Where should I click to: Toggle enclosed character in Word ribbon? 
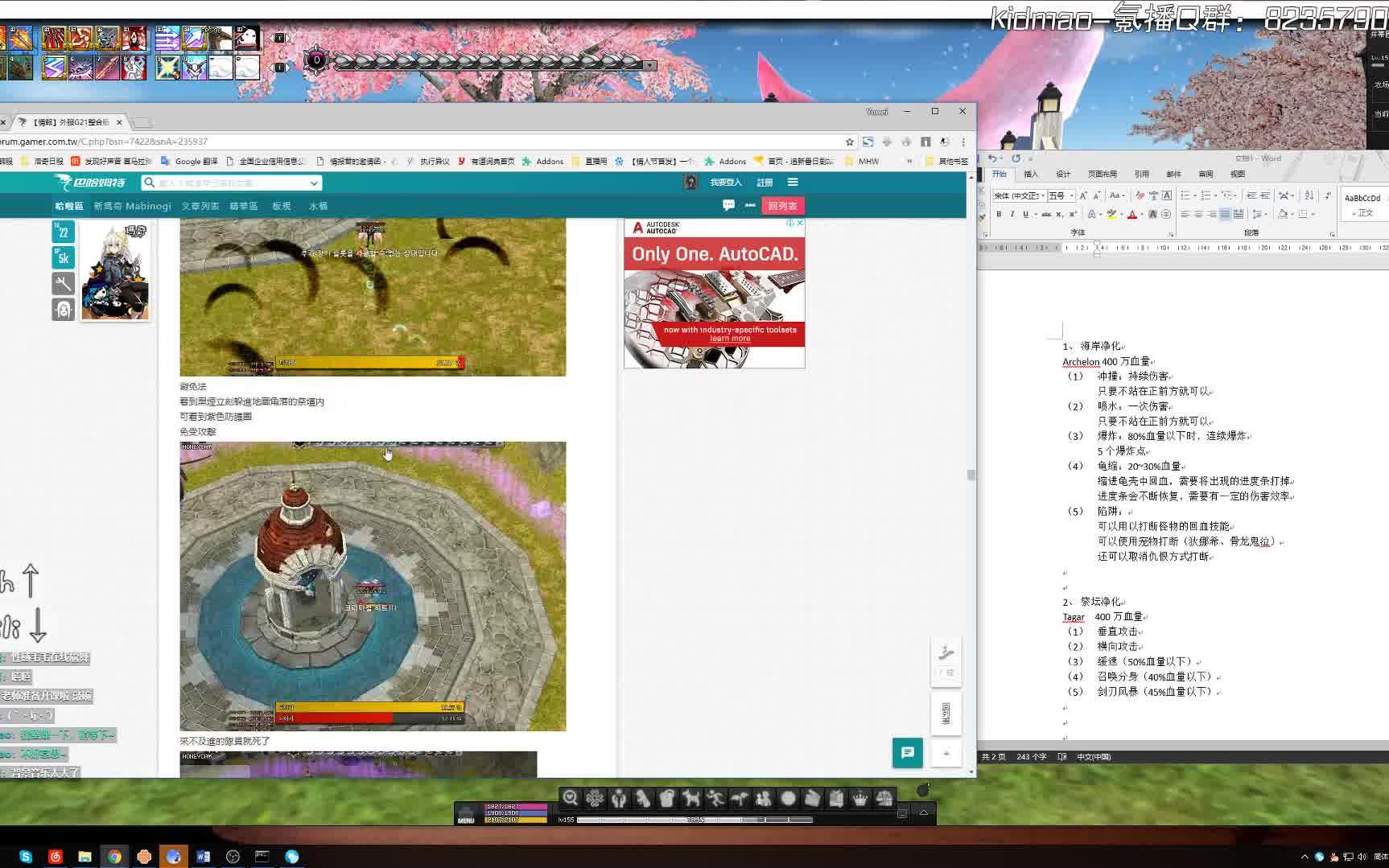pyautogui.click(x=1166, y=214)
